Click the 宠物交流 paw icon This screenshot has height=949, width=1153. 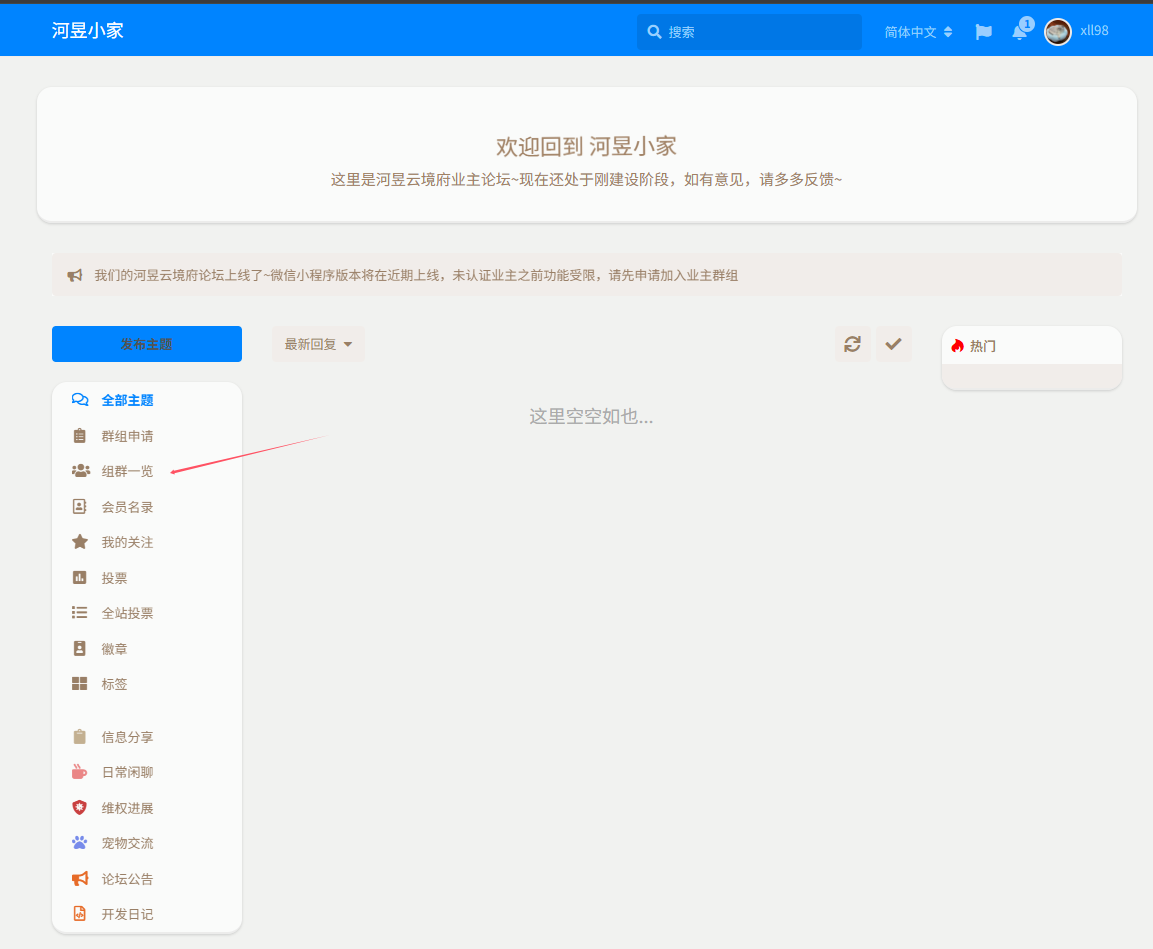(80, 843)
